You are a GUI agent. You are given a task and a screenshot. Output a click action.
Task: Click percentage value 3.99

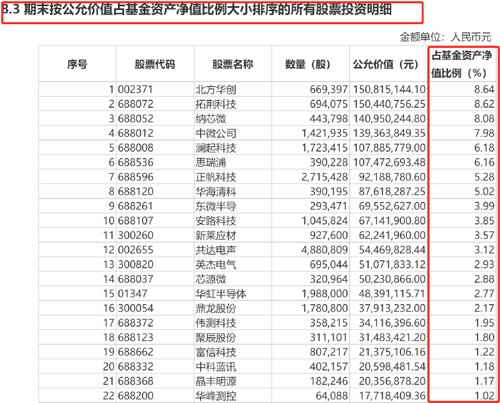coord(484,206)
